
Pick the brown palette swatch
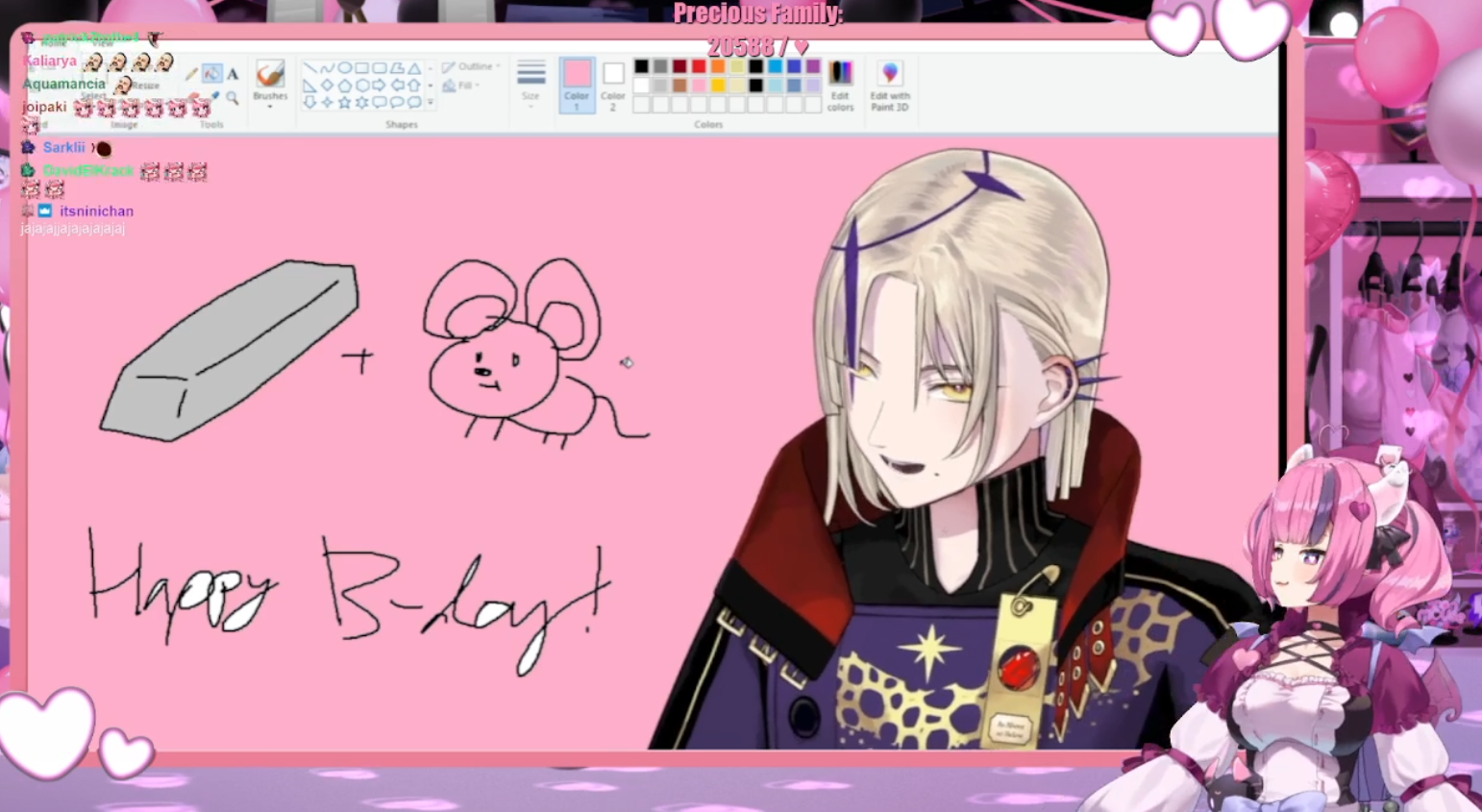click(x=679, y=86)
